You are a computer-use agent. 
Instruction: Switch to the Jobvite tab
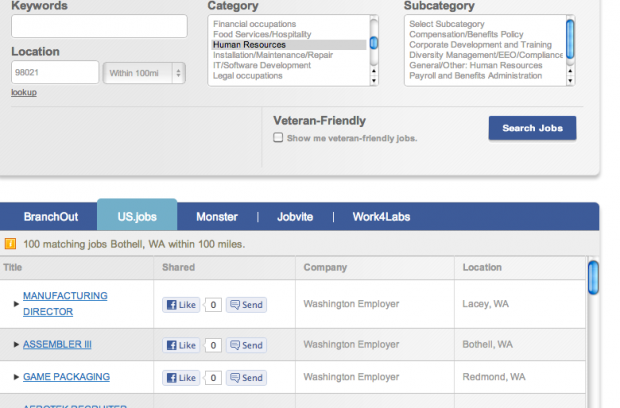pos(295,217)
